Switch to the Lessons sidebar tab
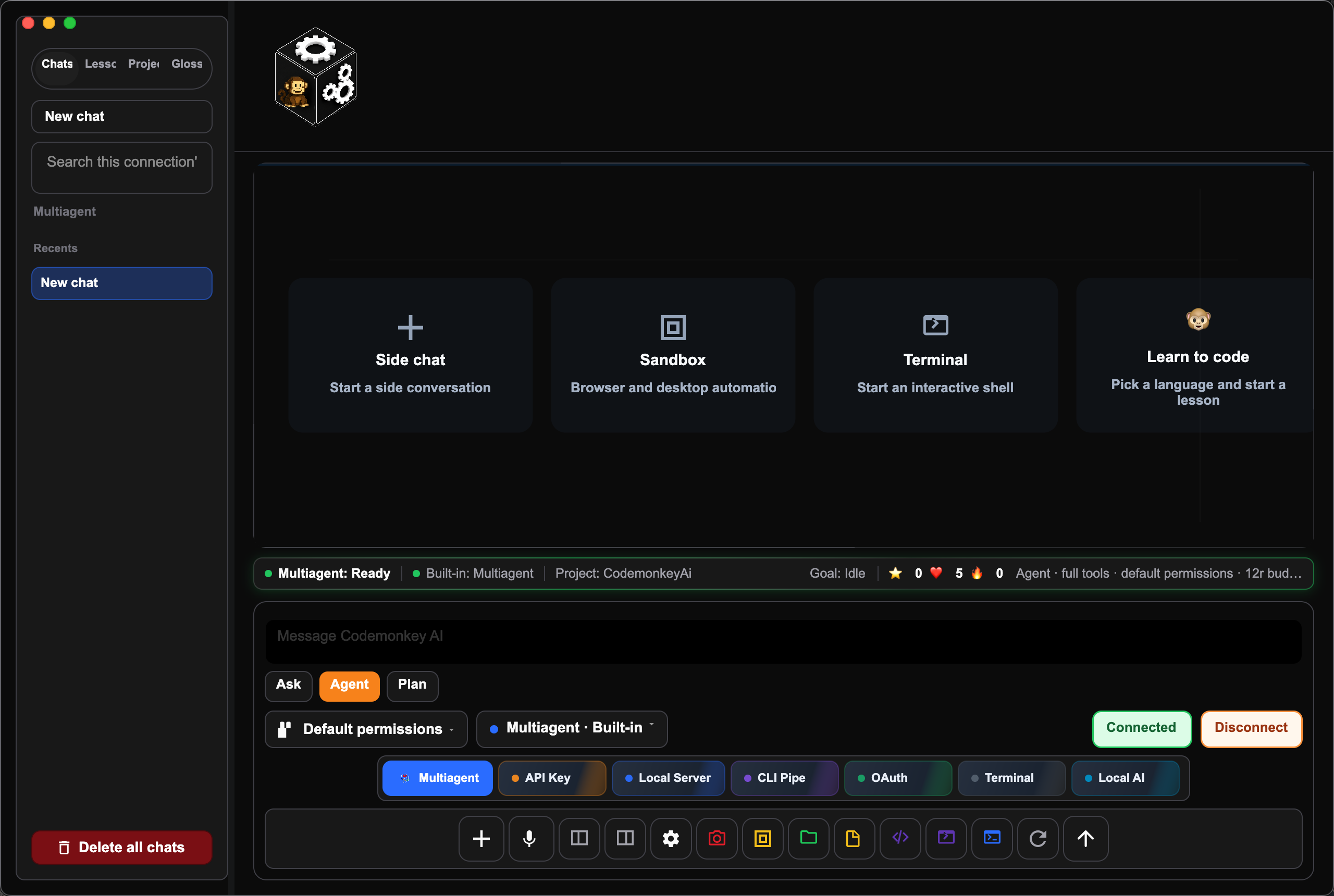Viewport: 1334px width, 896px height. [101, 64]
